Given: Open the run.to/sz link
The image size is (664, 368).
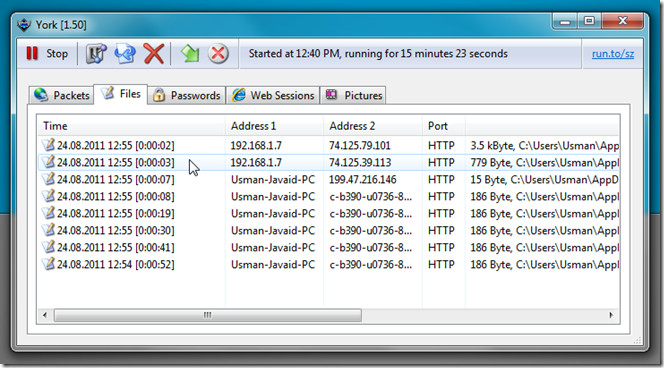Looking at the screenshot, I should click(x=613, y=54).
